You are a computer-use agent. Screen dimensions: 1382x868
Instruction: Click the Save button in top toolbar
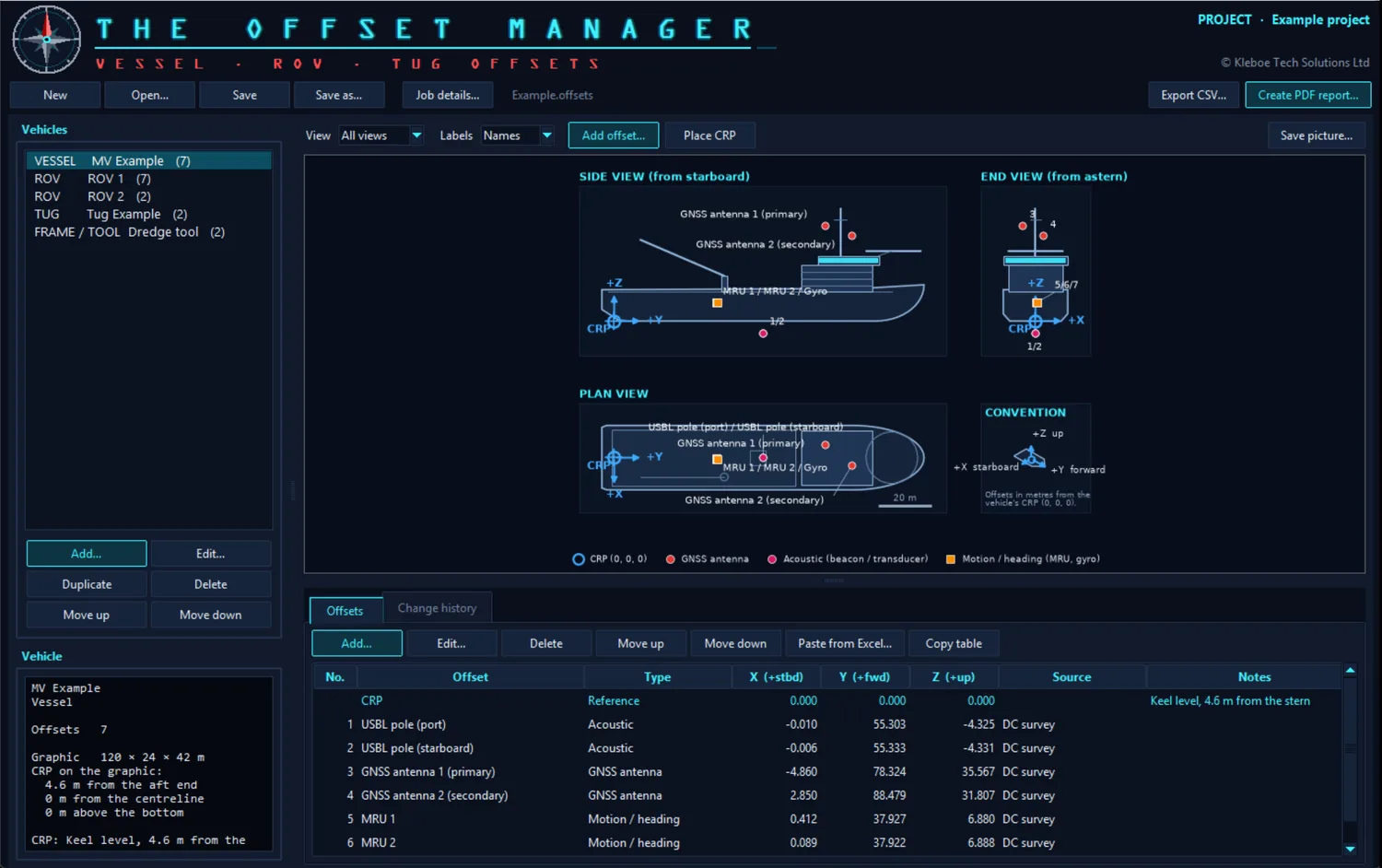click(244, 95)
